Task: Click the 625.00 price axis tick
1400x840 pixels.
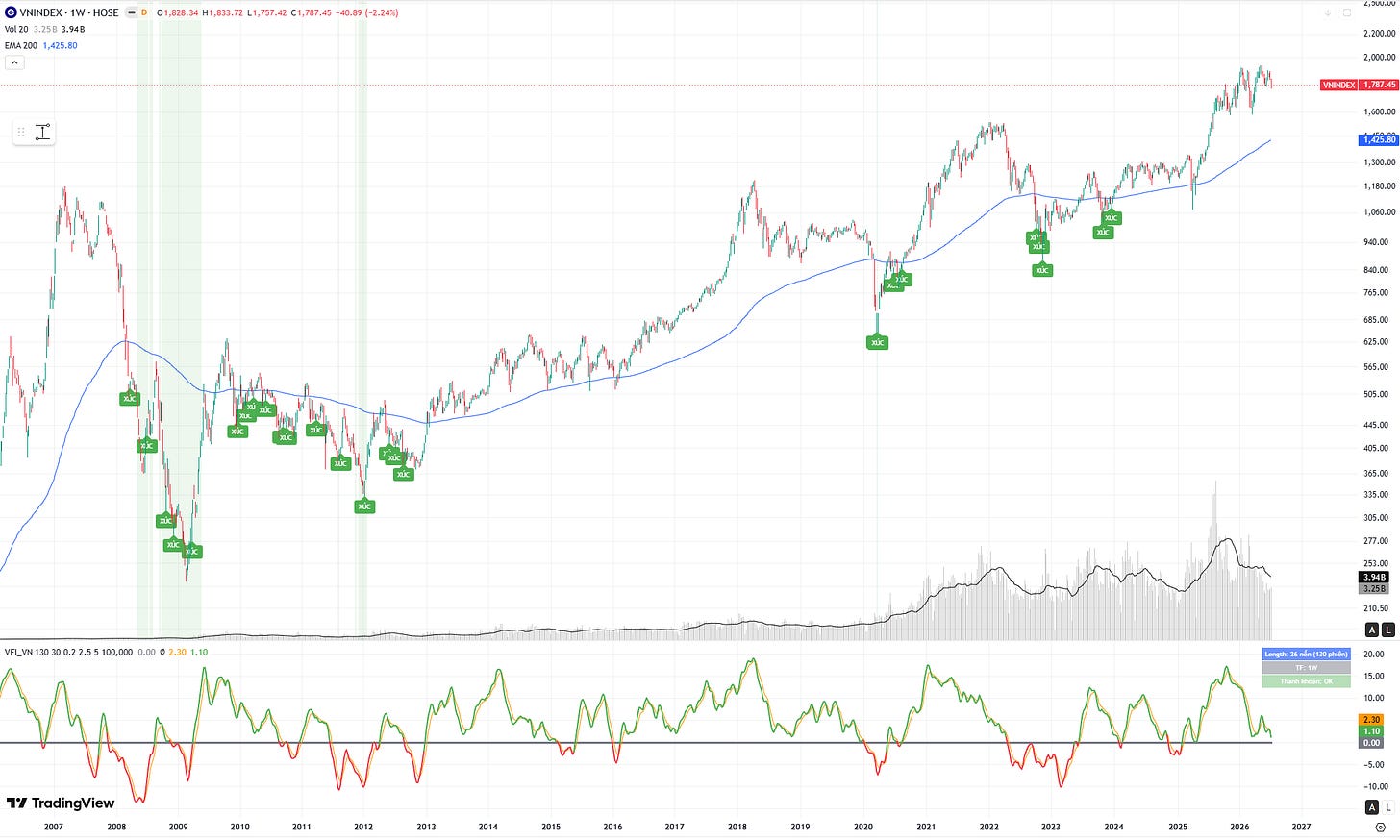Action: click(1376, 341)
